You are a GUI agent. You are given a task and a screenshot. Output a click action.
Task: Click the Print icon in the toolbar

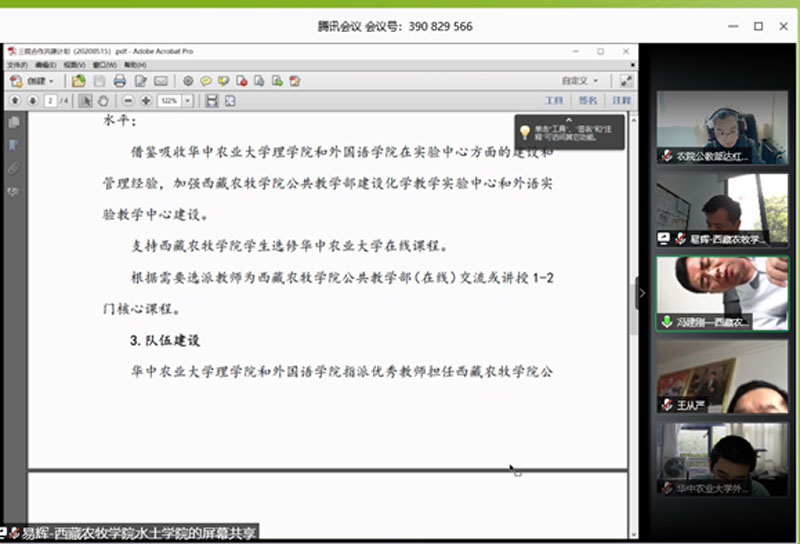tap(119, 81)
